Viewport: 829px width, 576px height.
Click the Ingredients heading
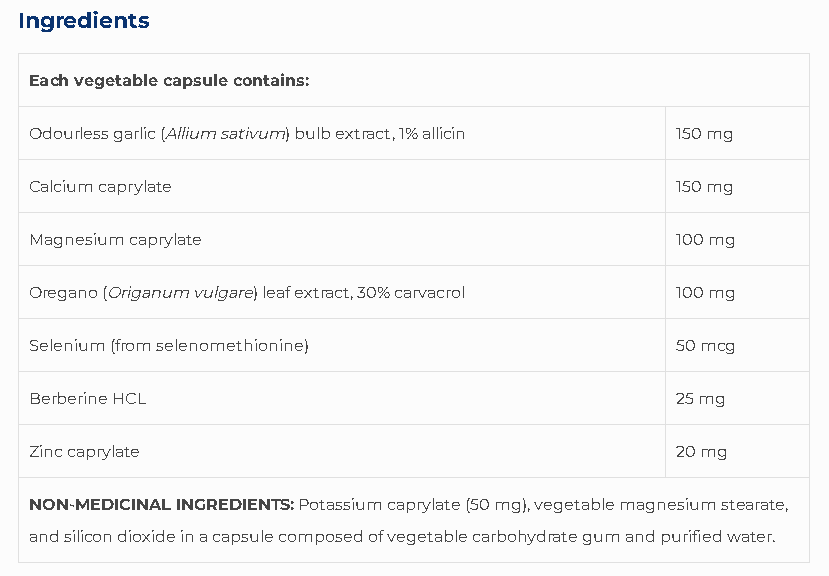point(84,21)
